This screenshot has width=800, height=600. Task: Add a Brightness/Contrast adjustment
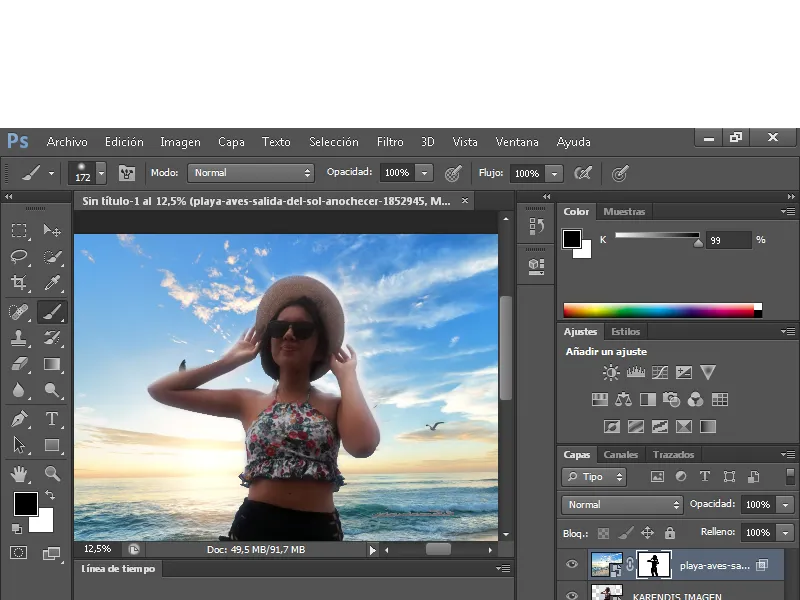pos(611,372)
